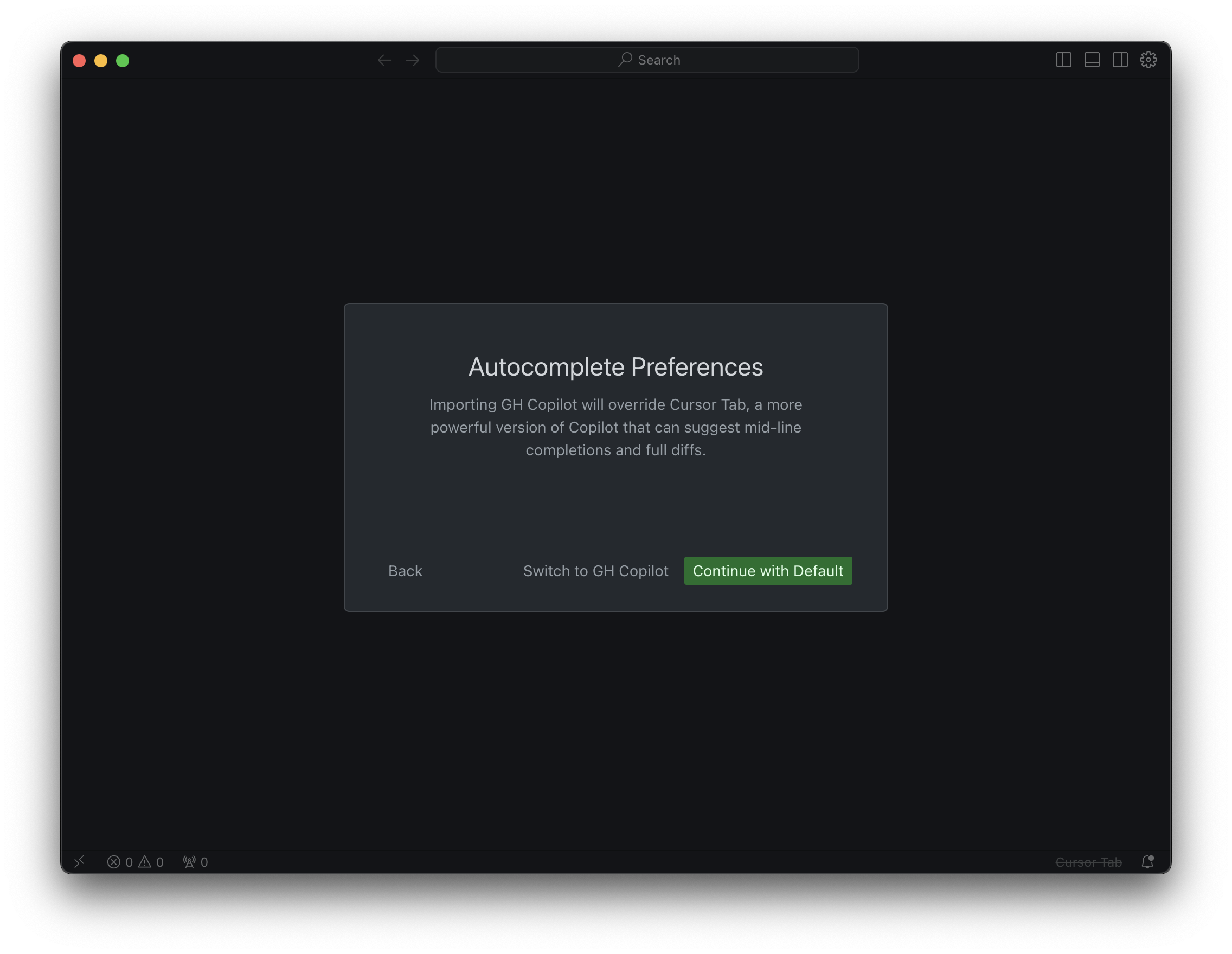
Task: Click the Cursor Tab status item
Action: tap(1088, 861)
